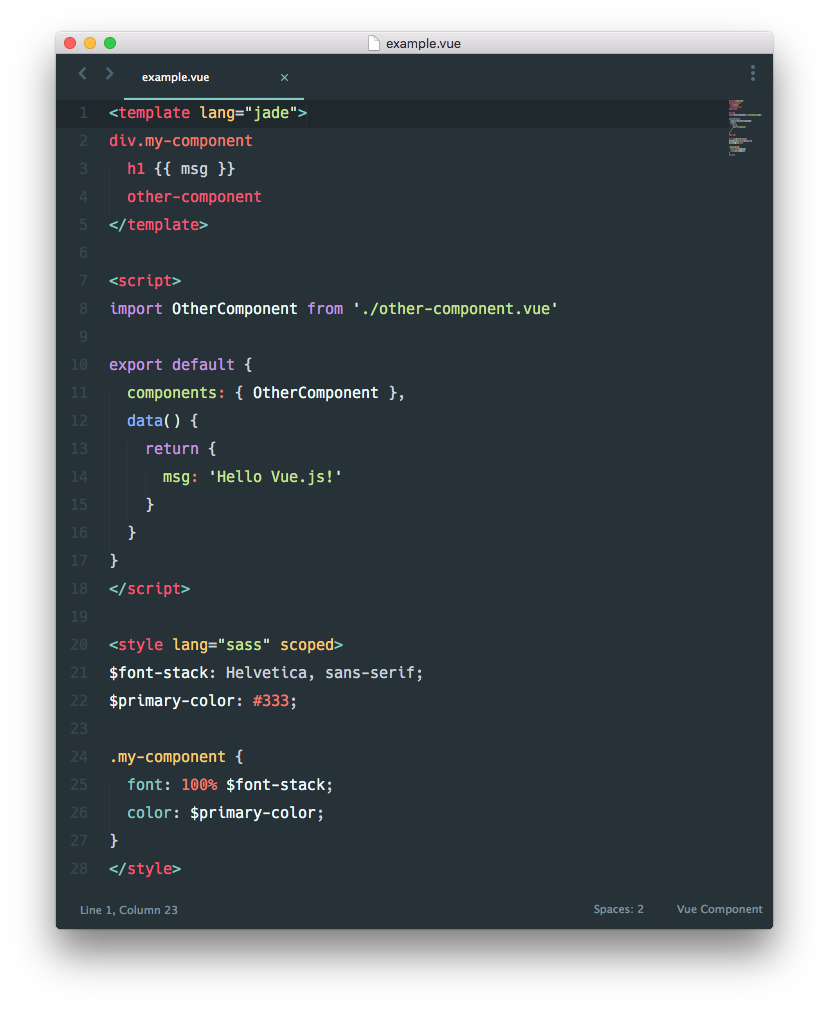Open the Vue Component syntax selector
The image size is (829, 1009).
point(719,909)
